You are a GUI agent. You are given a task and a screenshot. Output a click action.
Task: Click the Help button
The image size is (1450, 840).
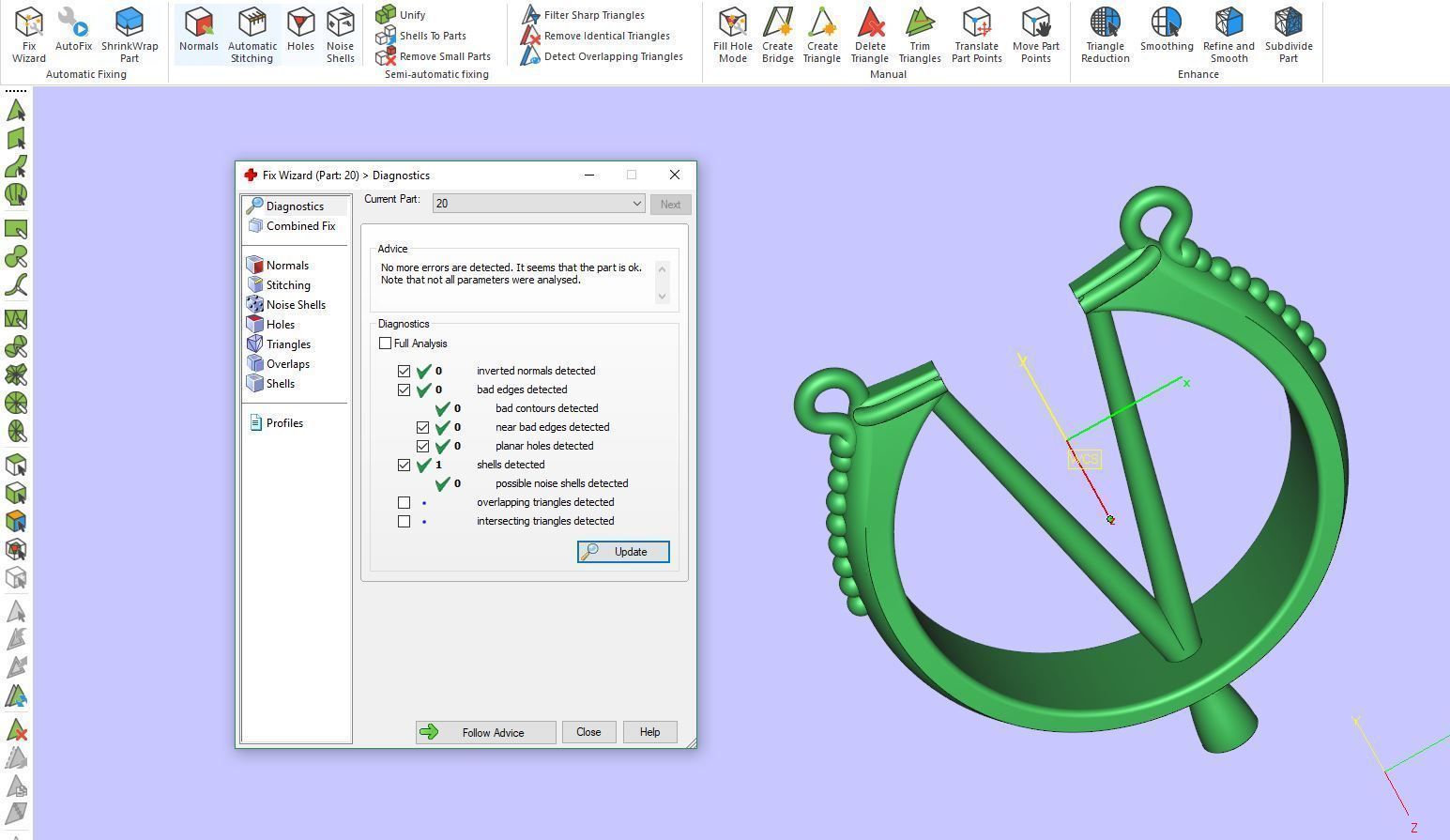pos(649,732)
